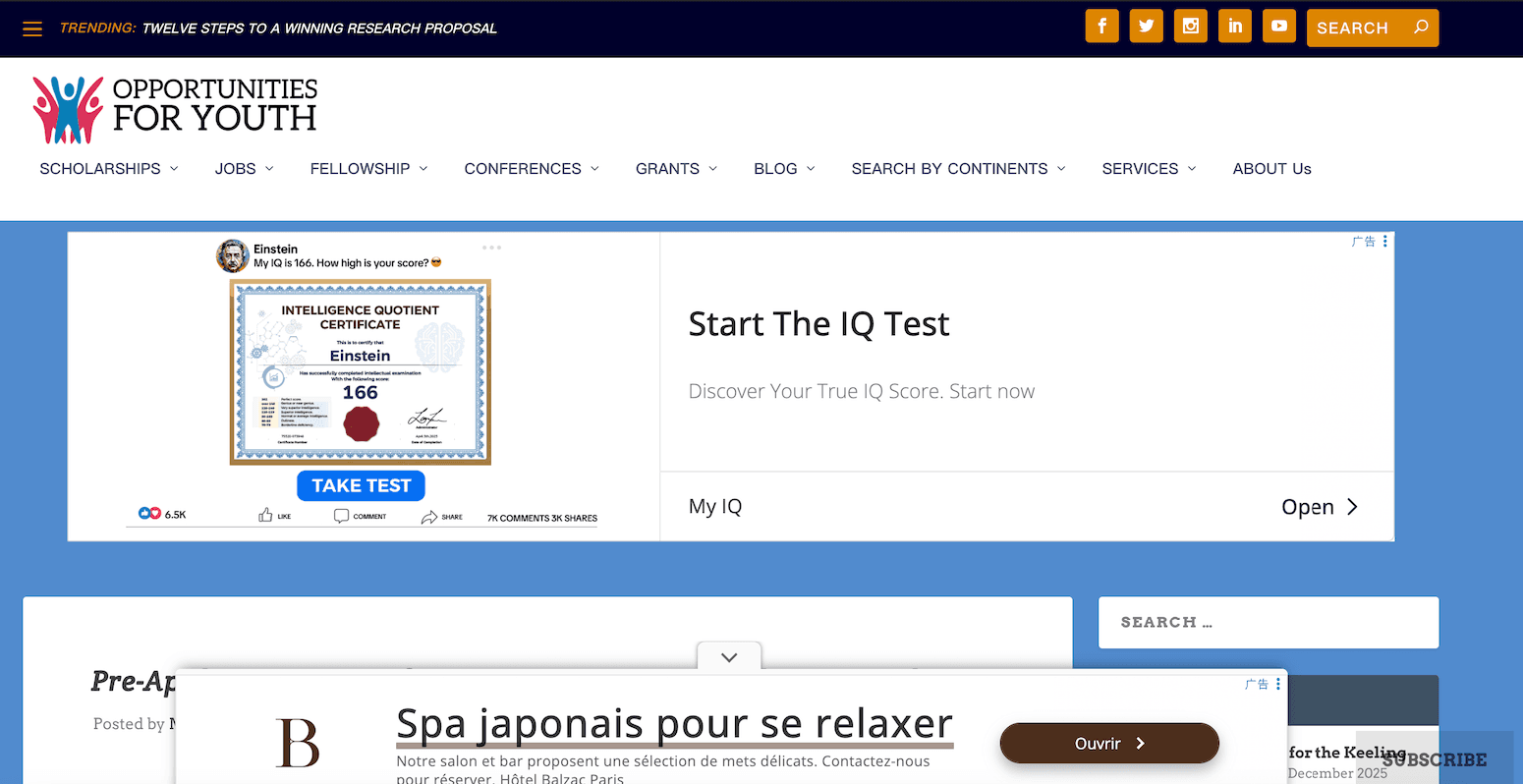
Task: Click the Opportunities For Youth logo
Action: pos(175,106)
